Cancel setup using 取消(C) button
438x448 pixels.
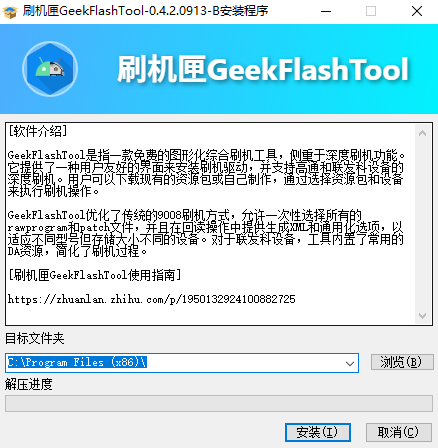coord(399,433)
